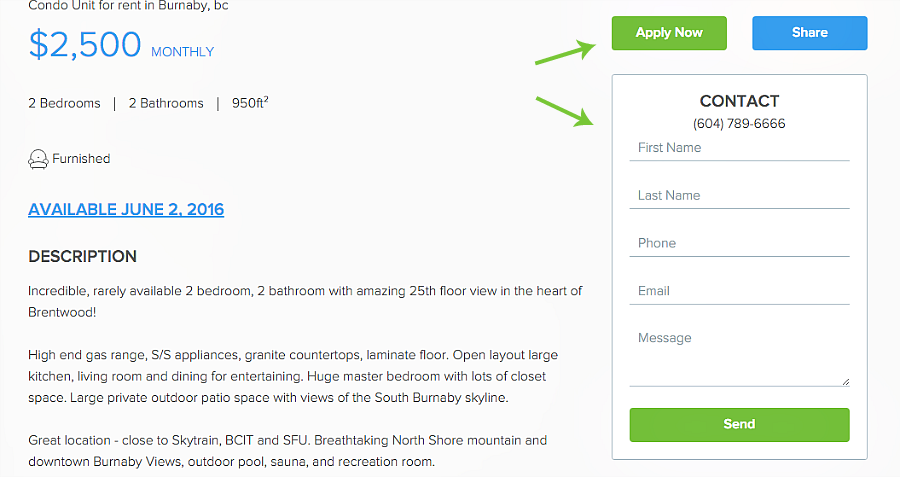Submit the contact form with Send
Viewport: 900px width, 477px height.
(x=739, y=425)
